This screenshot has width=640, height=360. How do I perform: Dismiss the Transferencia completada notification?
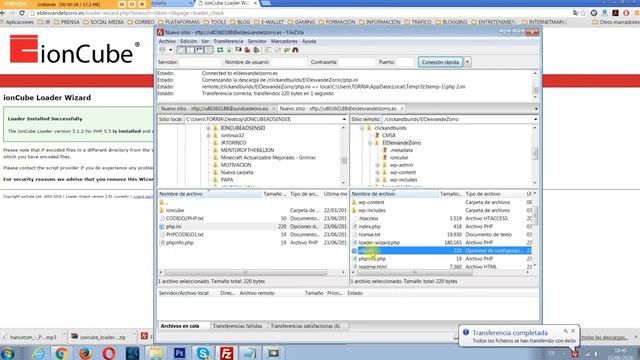(573, 331)
